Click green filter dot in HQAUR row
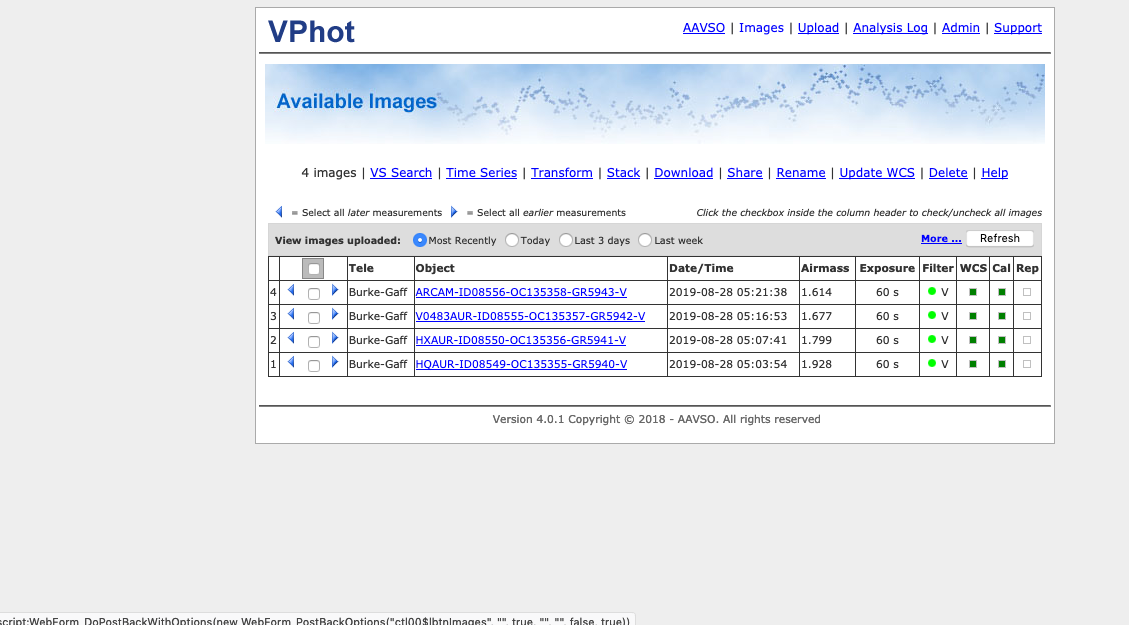The height and width of the screenshot is (625, 1129). 932,364
